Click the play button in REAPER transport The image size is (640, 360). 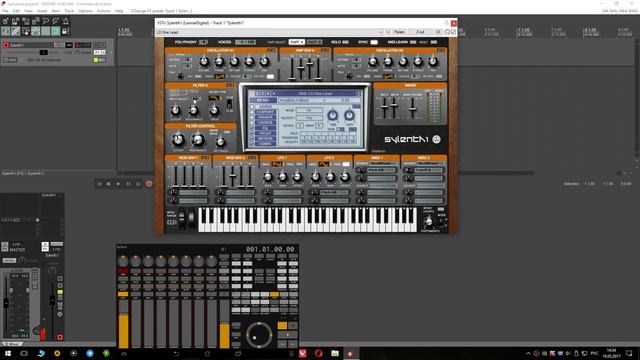pos(118,184)
